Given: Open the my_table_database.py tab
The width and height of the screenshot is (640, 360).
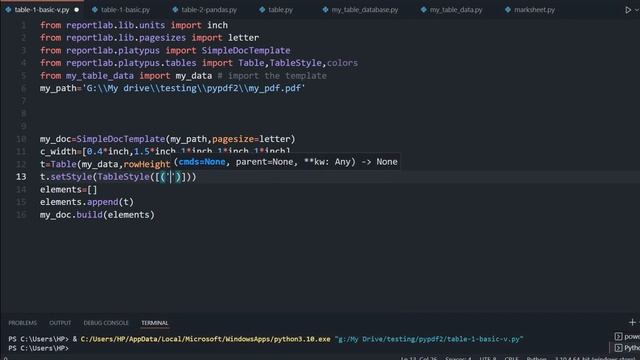Looking at the screenshot, I should coord(360,9).
